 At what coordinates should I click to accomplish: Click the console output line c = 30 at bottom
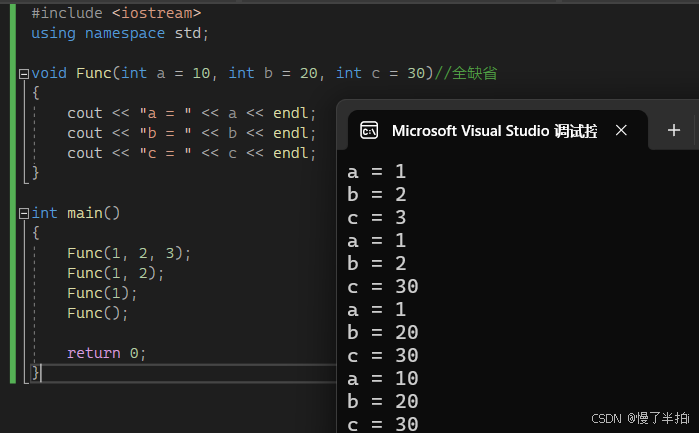382,424
